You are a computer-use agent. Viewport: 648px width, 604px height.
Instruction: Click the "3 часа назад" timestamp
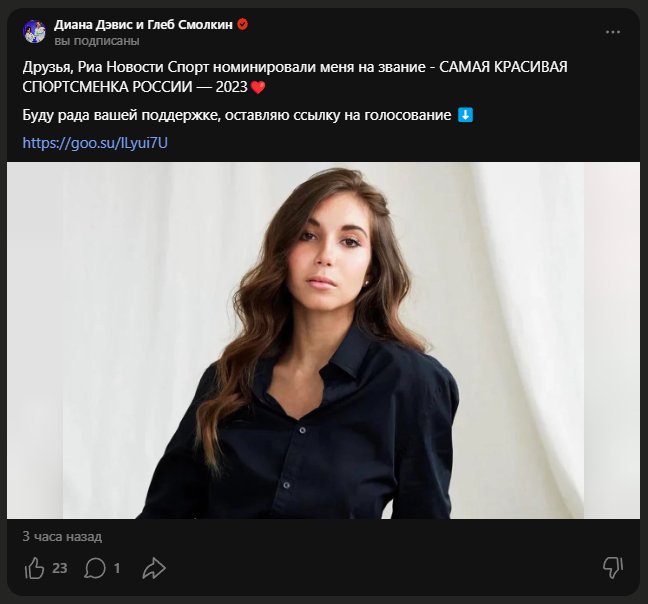pyautogui.click(x=62, y=537)
